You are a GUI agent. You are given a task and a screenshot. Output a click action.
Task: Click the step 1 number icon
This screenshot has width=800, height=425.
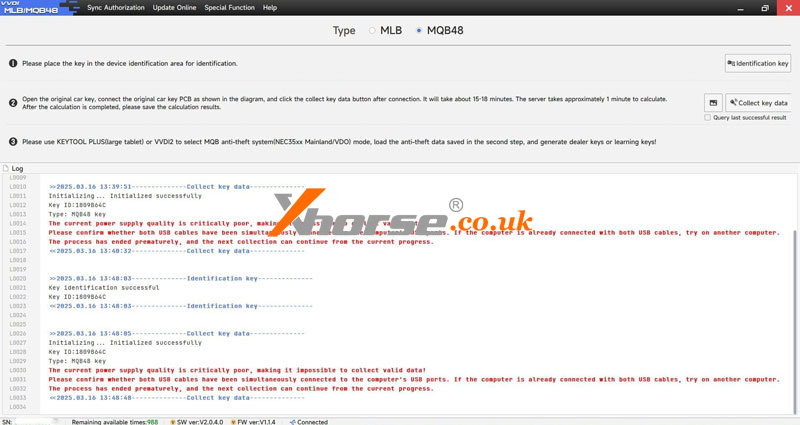pyautogui.click(x=13, y=63)
